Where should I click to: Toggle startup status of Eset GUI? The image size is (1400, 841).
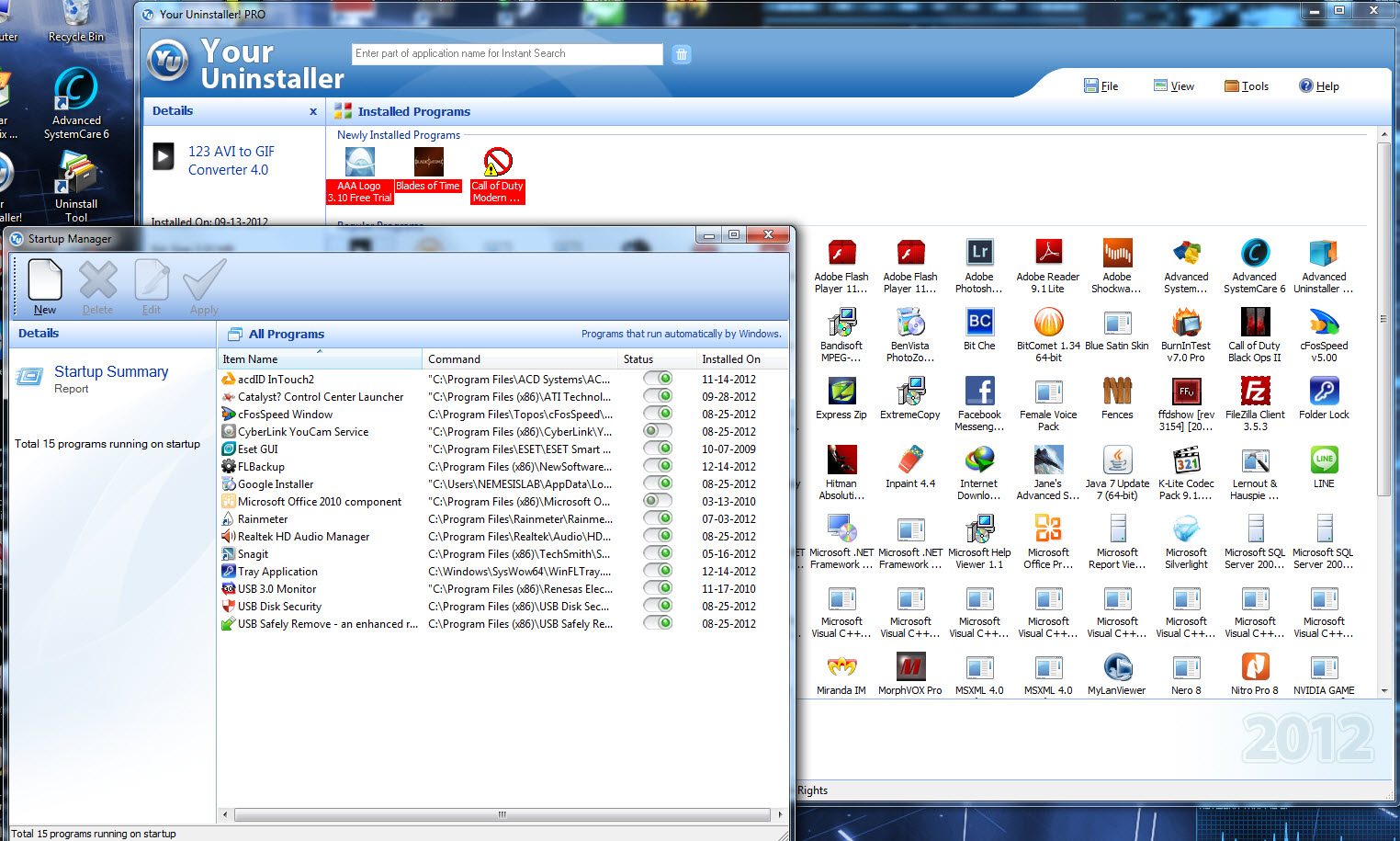point(658,449)
